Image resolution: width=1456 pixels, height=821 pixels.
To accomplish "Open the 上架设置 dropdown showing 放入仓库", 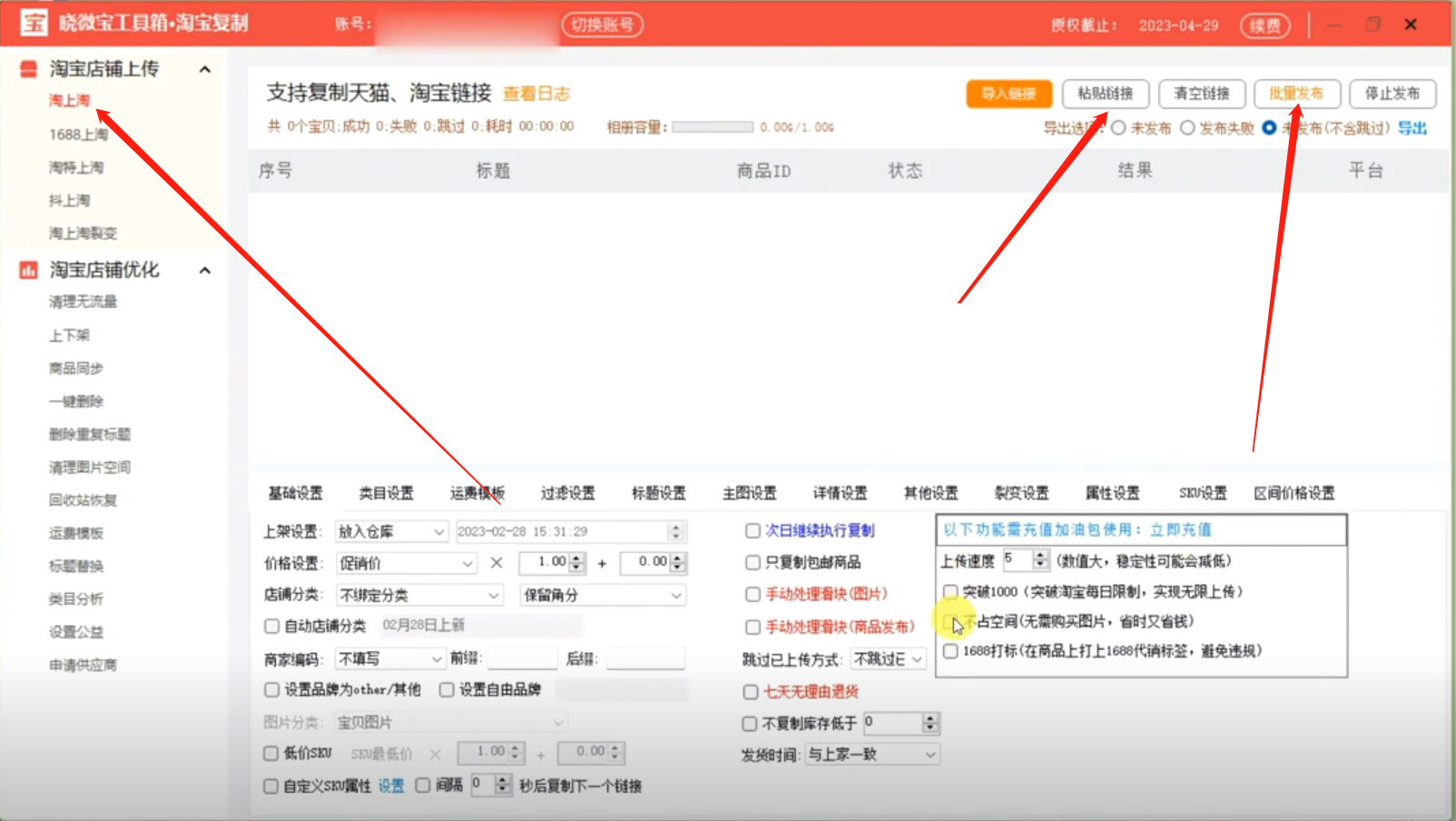I will click(x=391, y=531).
